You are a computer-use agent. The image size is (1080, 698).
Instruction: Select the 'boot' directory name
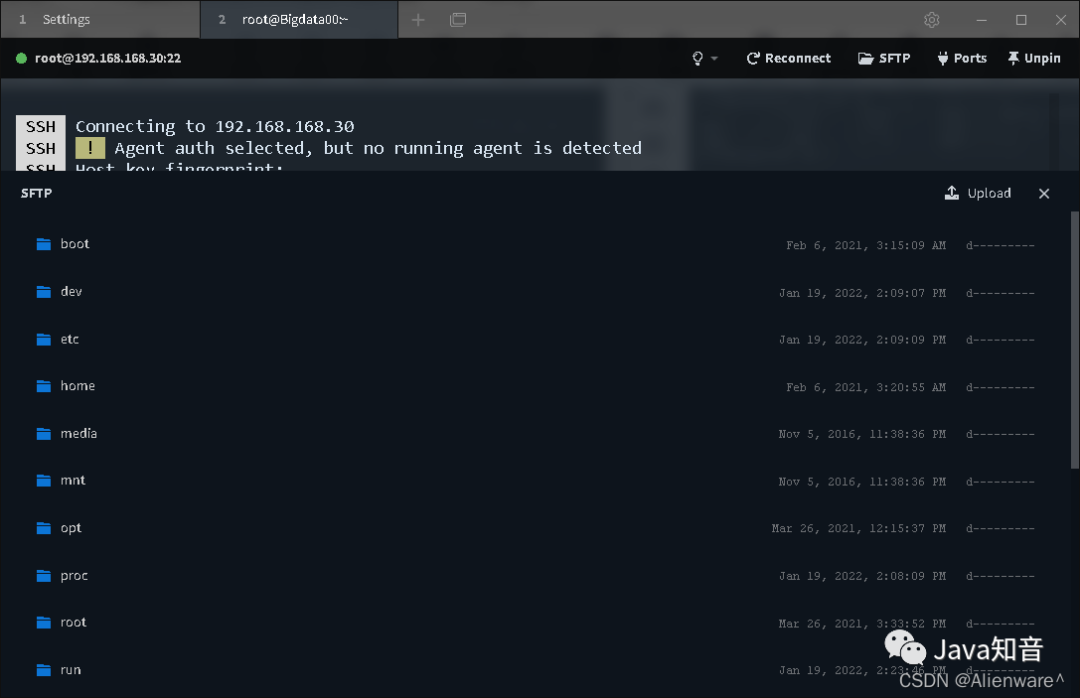[x=75, y=244]
